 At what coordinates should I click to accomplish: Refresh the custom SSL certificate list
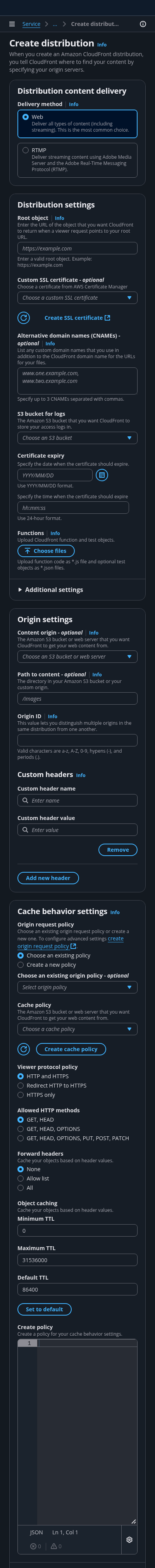(x=24, y=318)
